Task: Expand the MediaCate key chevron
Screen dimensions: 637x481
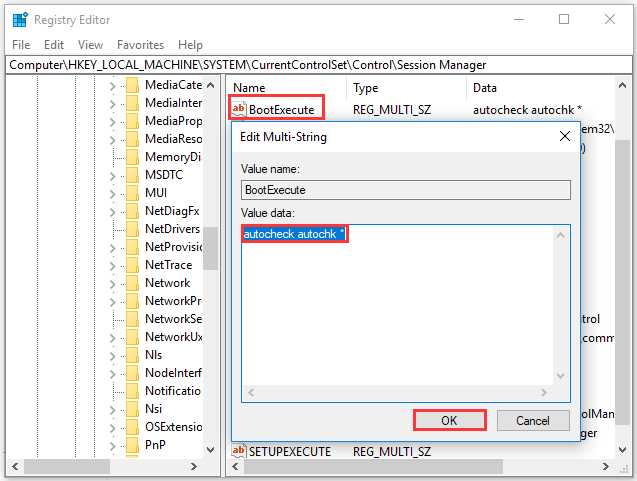Action: point(113,86)
